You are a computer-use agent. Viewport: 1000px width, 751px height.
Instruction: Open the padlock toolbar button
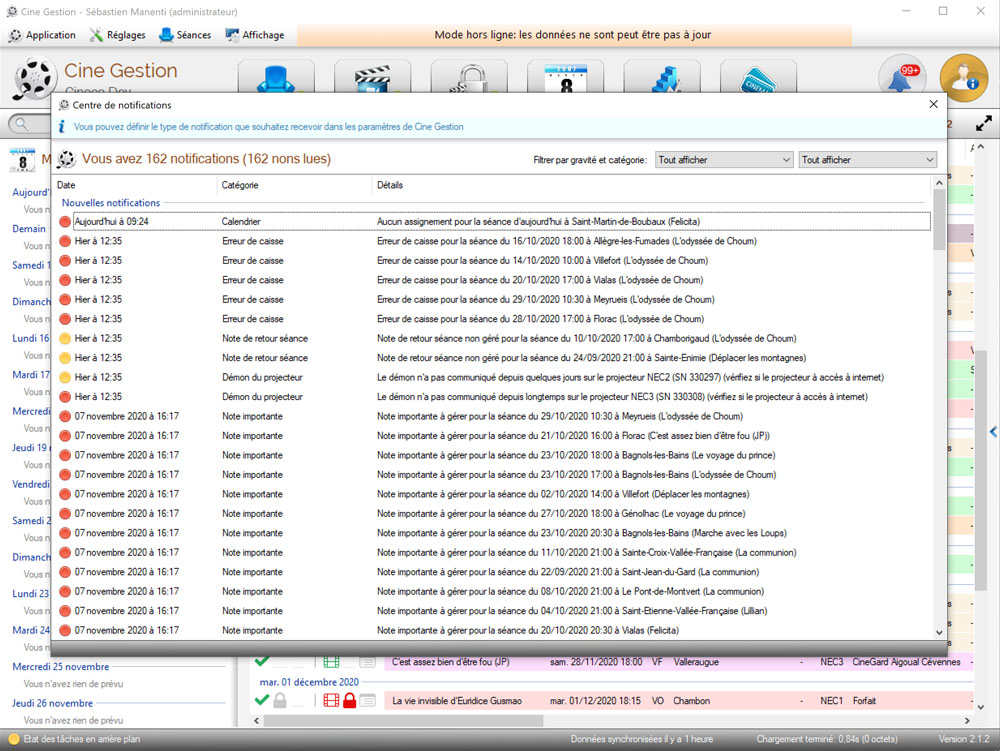(469, 77)
